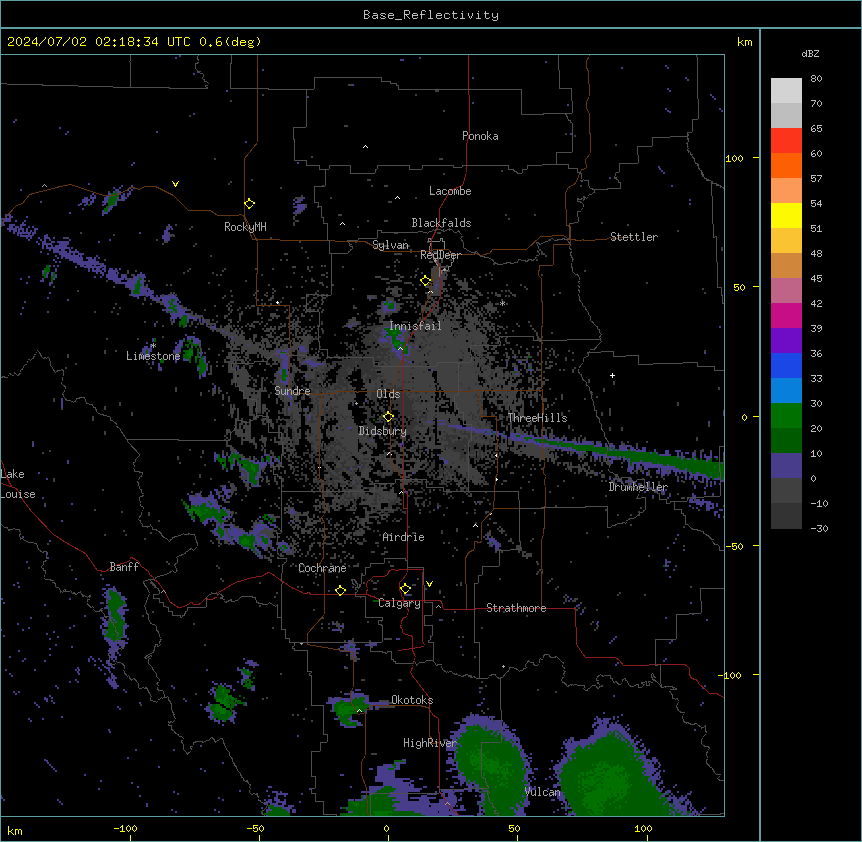Click the 80 value on dBZ scale
The image size is (862, 842).
pos(816,79)
